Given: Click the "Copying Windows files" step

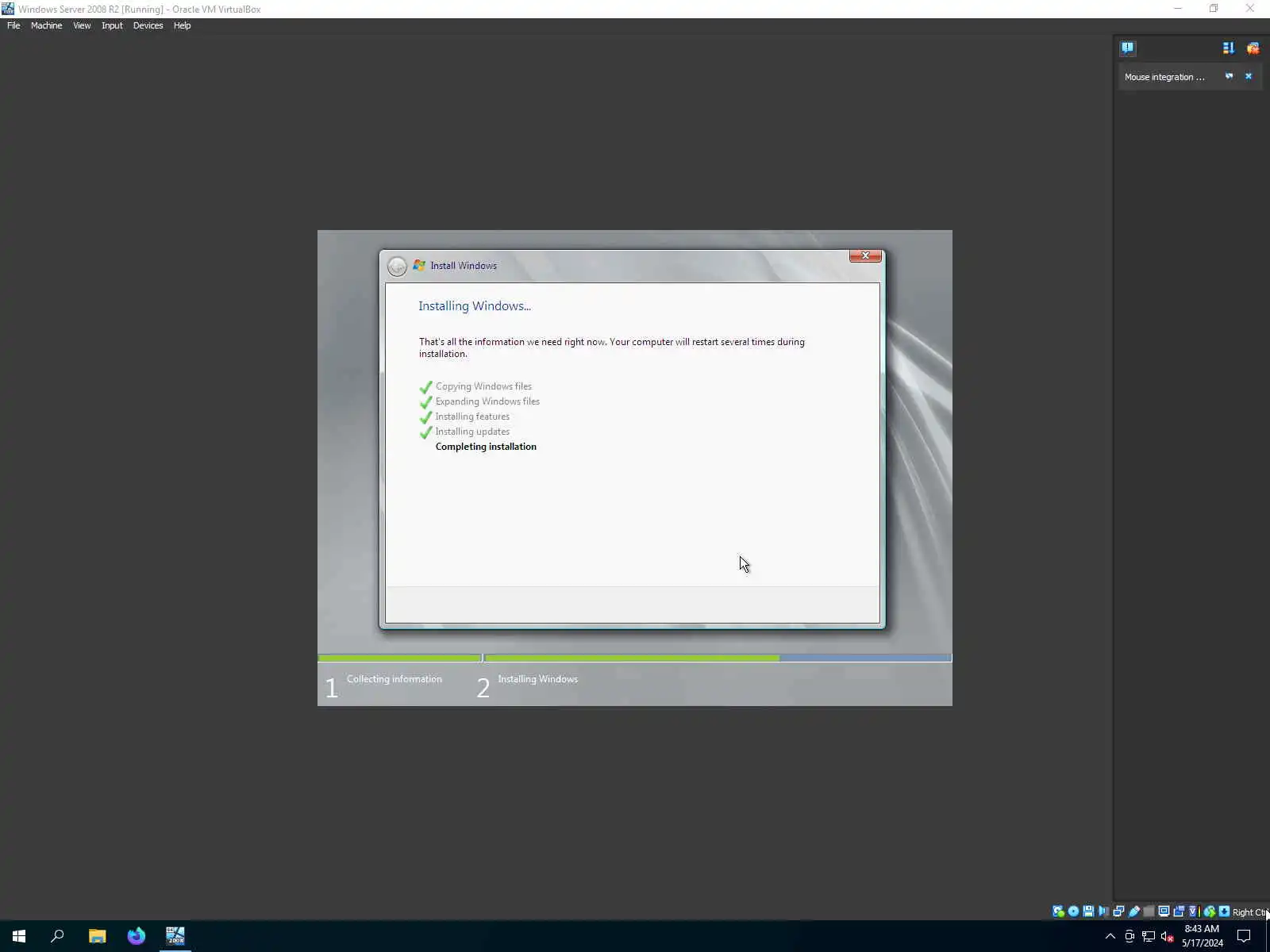Looking at the screenshot, I should coord(483,386).
